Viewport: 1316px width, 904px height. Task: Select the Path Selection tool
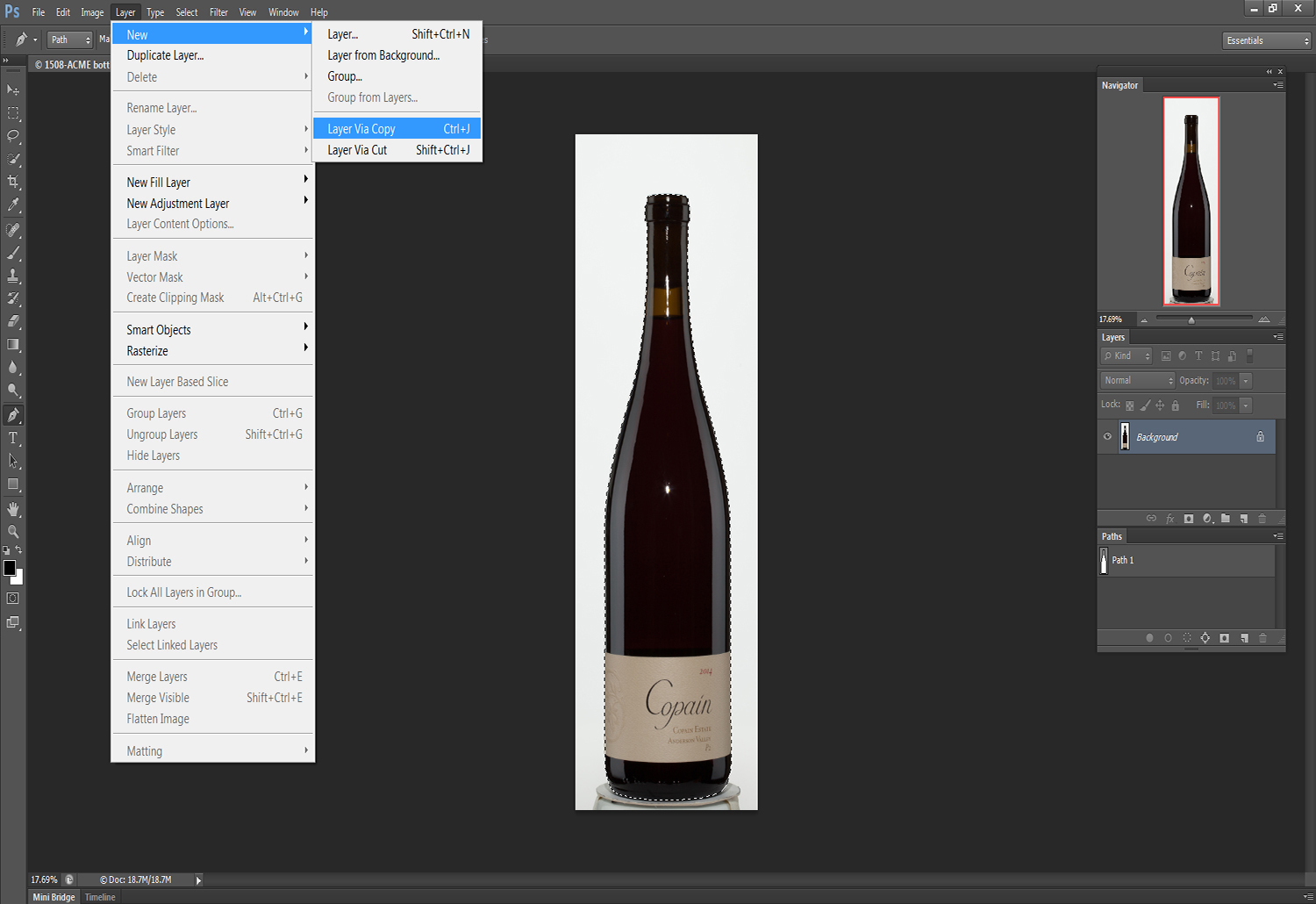[x=13, y=461]
